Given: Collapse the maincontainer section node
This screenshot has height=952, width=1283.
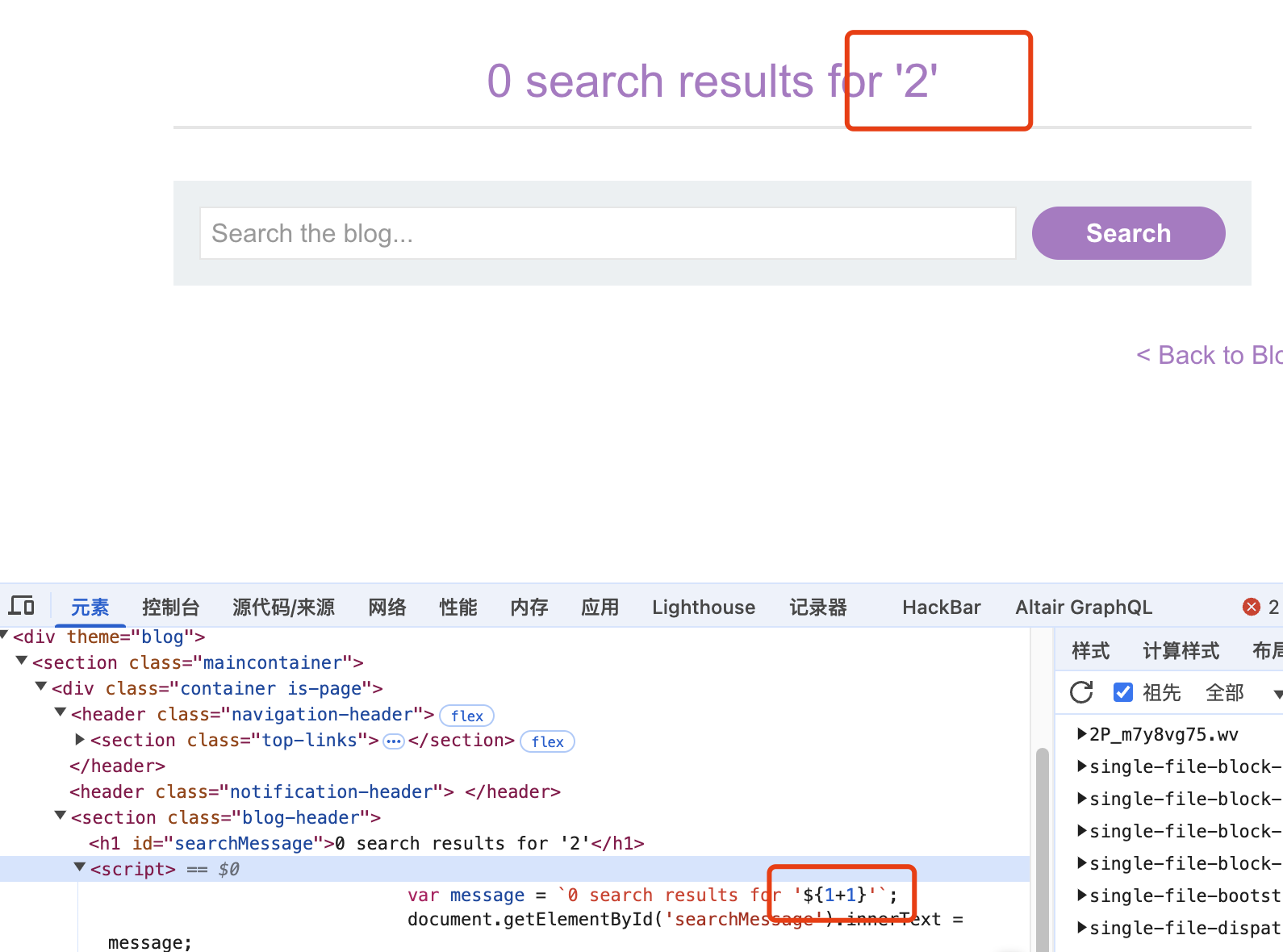Looking at the screenshot, I should click(22, 662).
